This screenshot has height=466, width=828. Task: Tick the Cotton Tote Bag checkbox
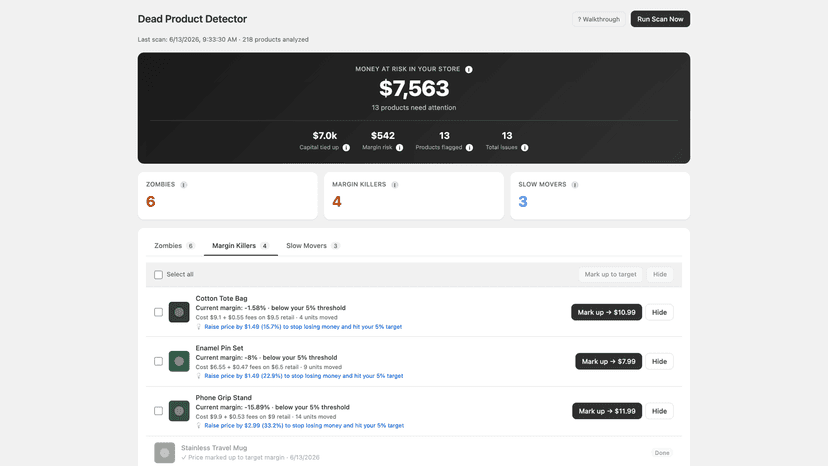tap(158, 312)
